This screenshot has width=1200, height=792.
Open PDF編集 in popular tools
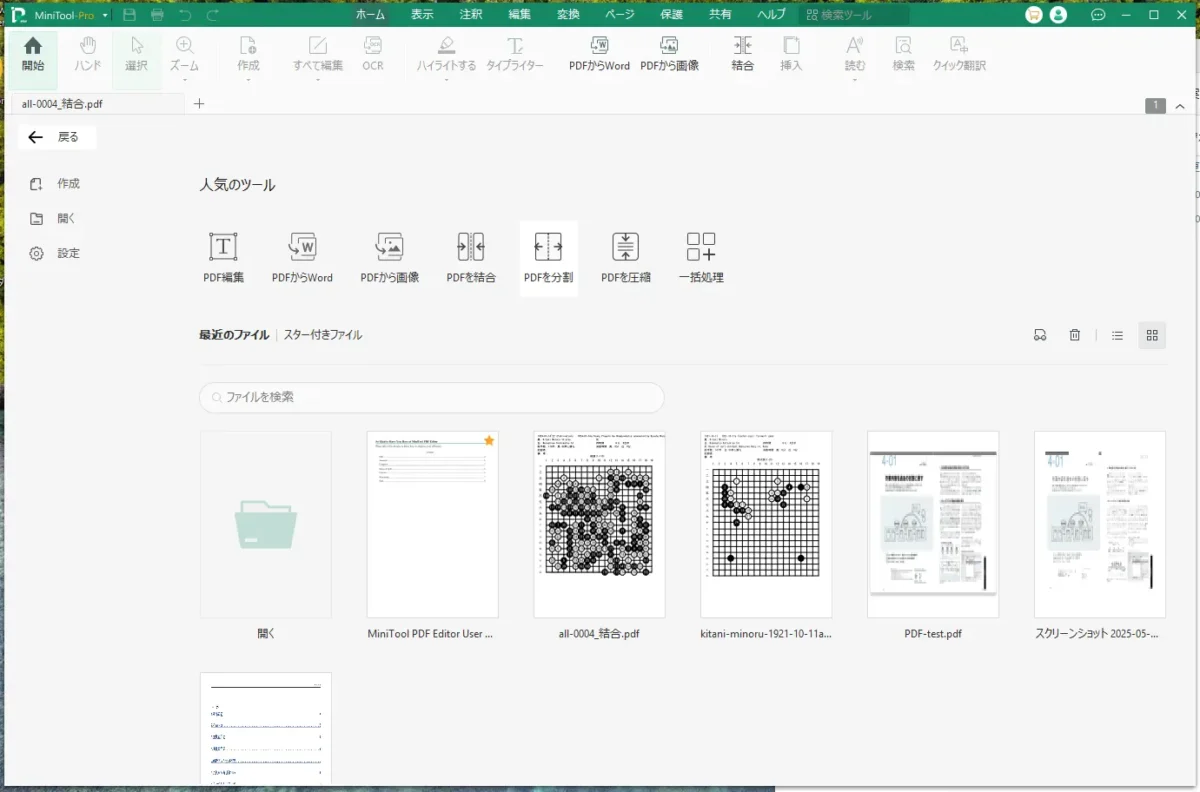pyautogui.click(x=223, y=258)
